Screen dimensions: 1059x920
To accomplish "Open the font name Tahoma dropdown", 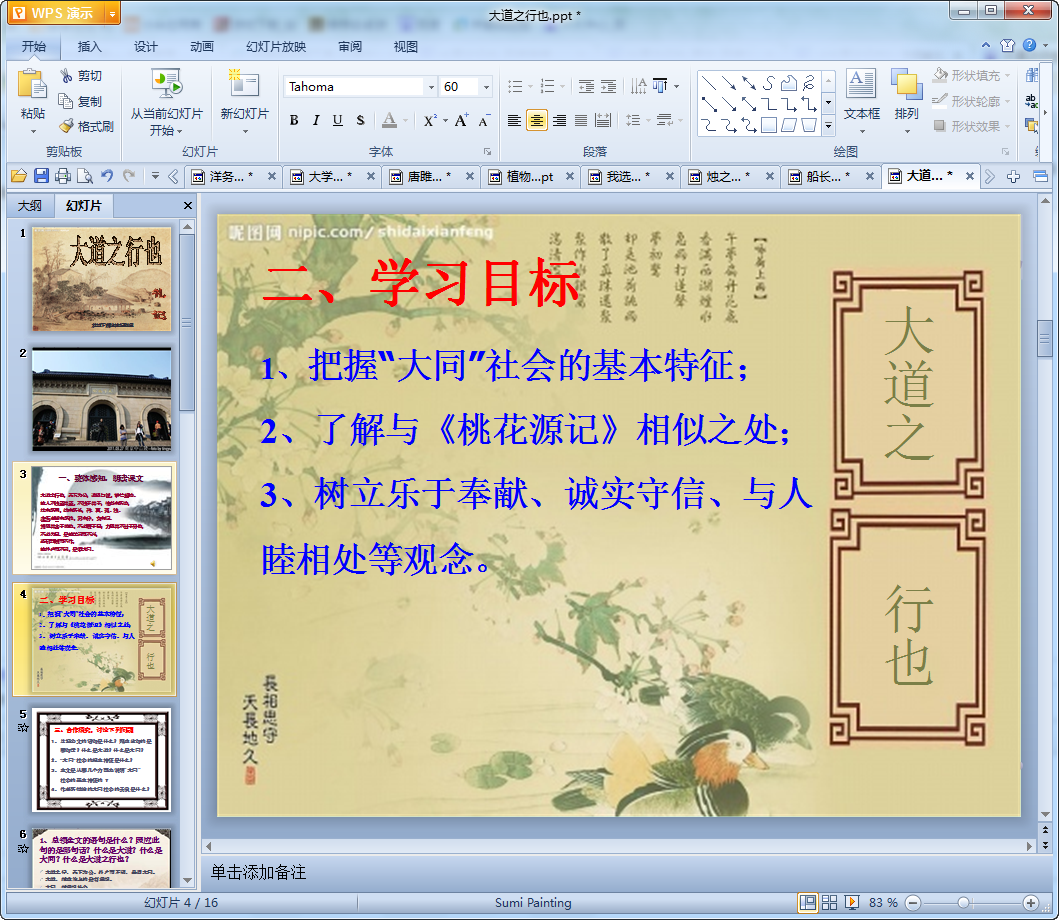I will [431, 86].
